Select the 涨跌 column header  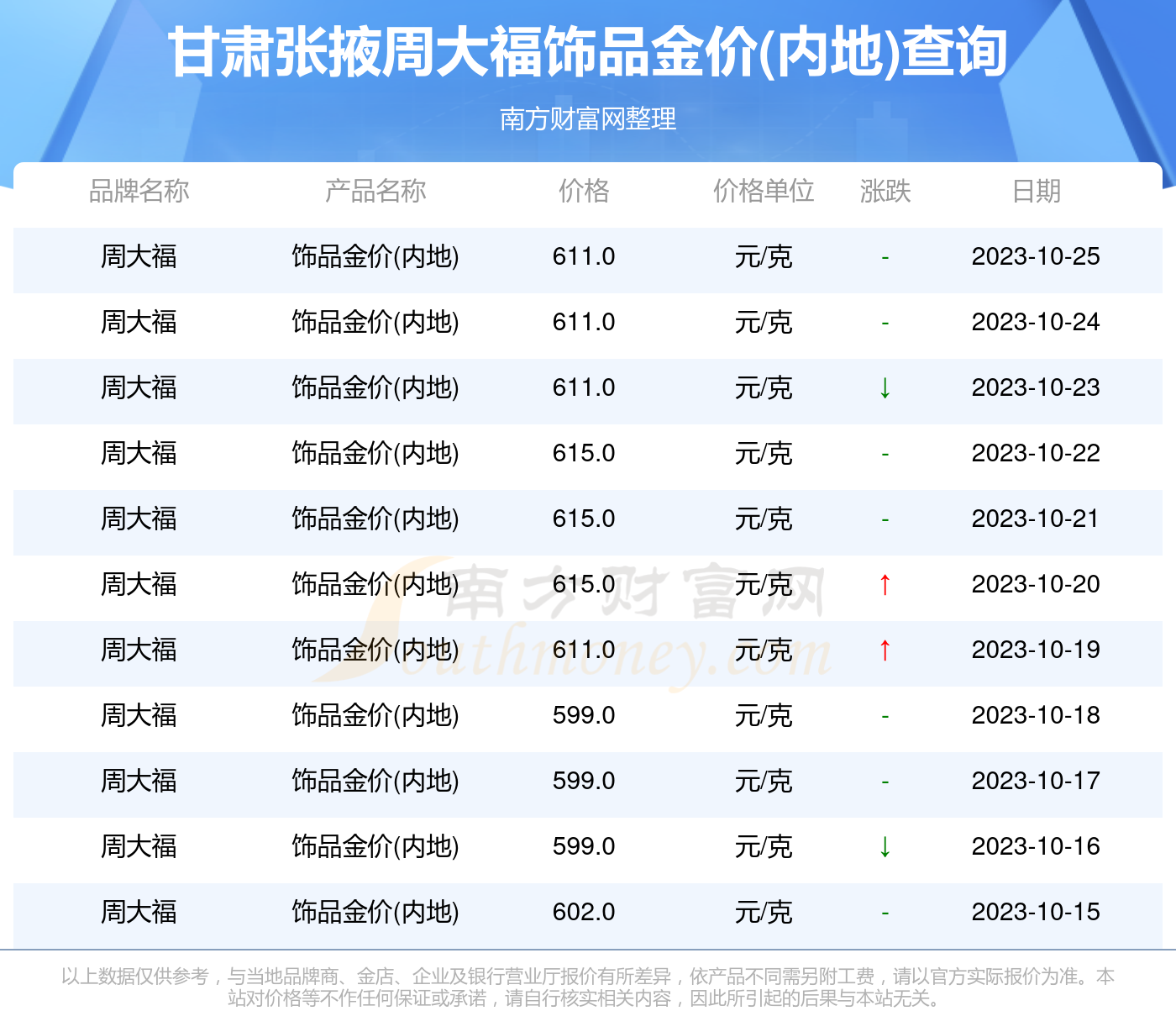pyautogui.click(x=885, y=191)
